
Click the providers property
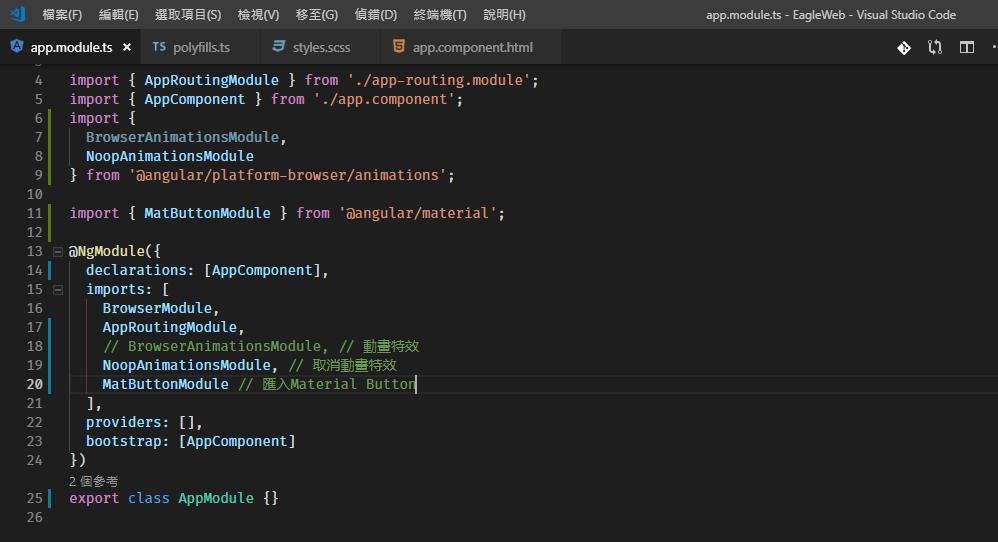pyautogui.click(x=123, y=422)
